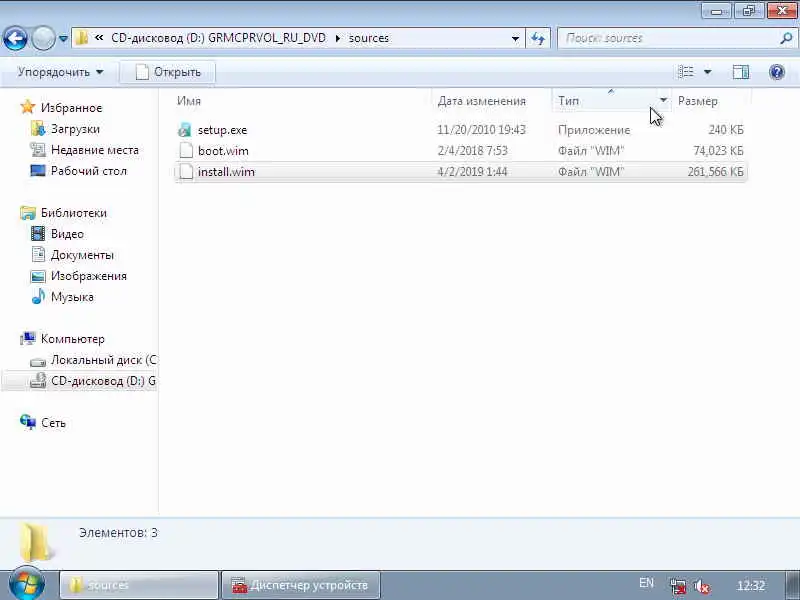The width and height of the screenshot is (800, 600).
Task: Click the Компьютер monitor icon
Action: [x=28, y=338]
